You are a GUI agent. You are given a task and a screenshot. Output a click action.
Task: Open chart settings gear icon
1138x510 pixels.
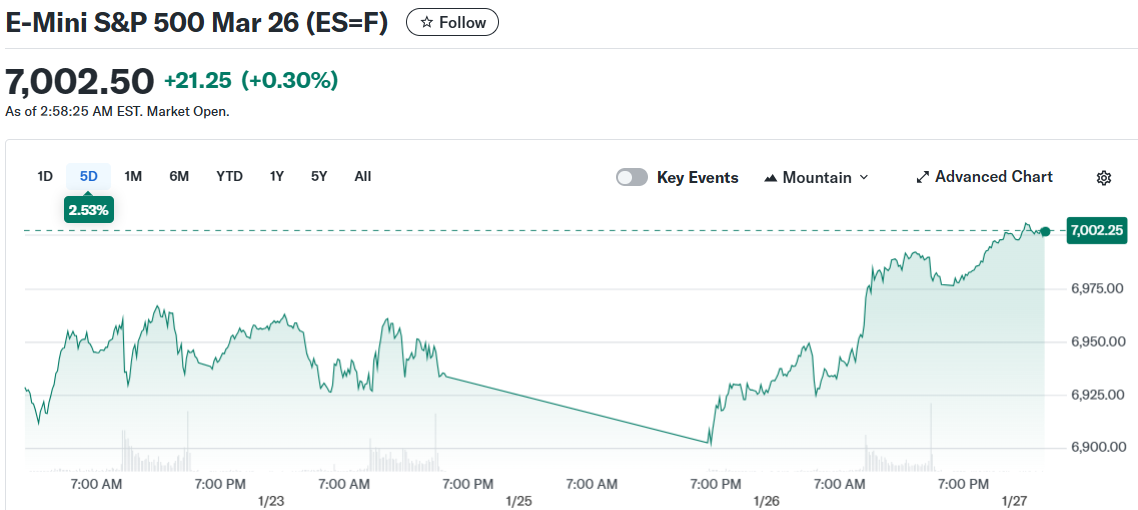click(1104, 178)
